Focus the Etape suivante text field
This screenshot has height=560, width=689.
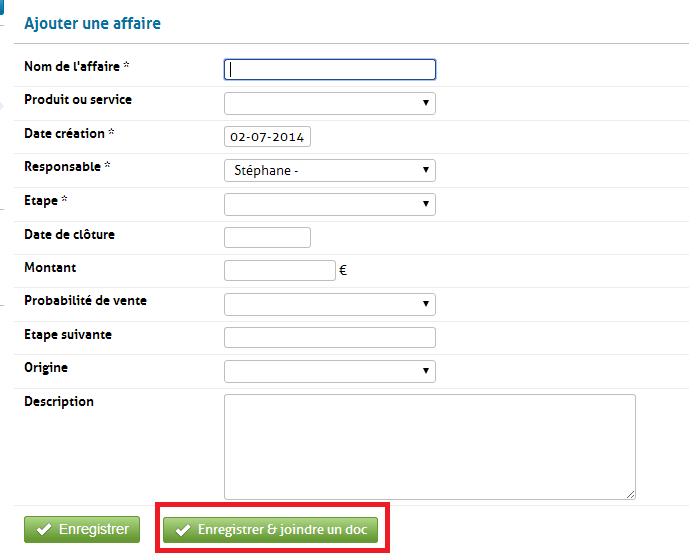tap(329, 337)
